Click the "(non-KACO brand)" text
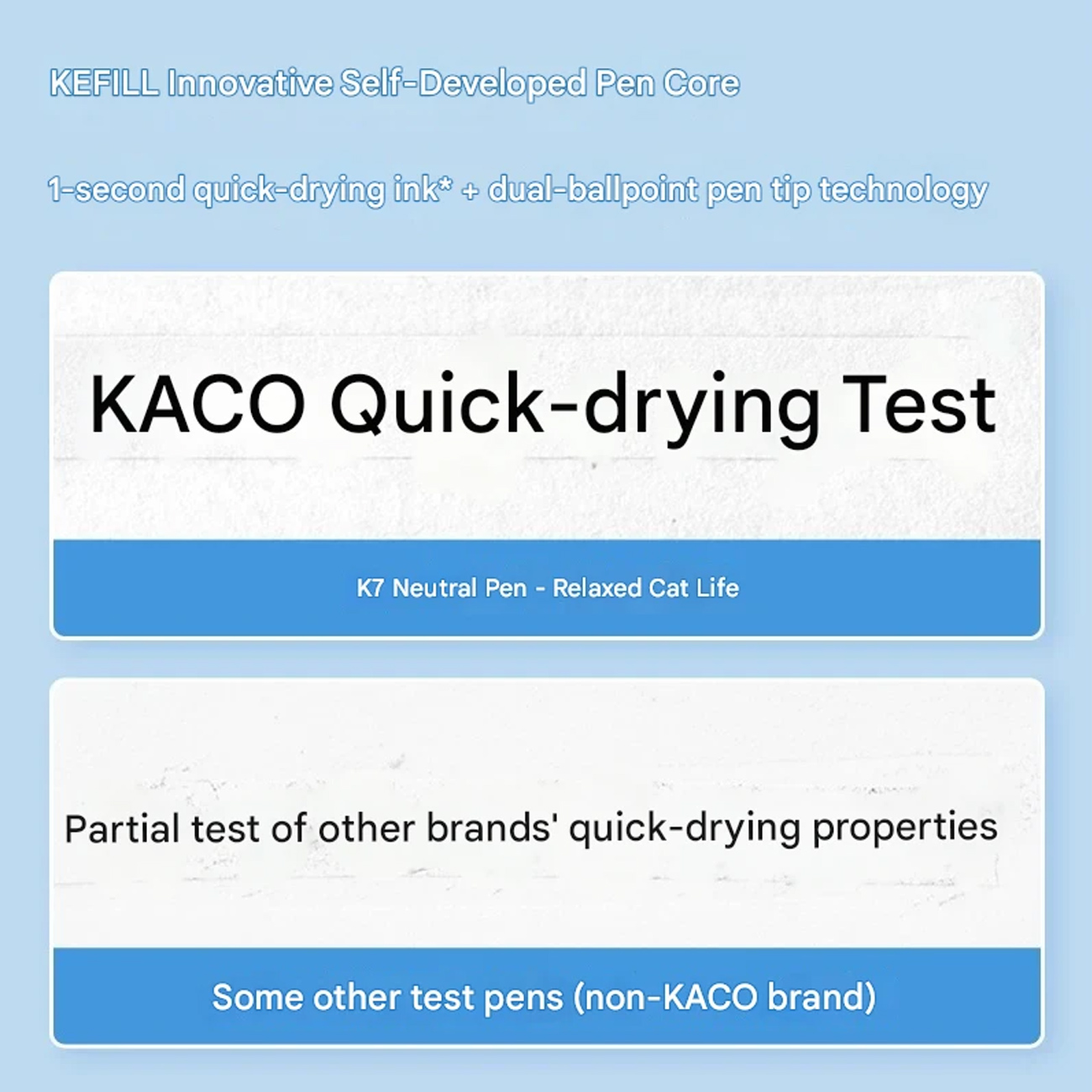Viewport: 1092px width, 1092px height. coord(724,997)
